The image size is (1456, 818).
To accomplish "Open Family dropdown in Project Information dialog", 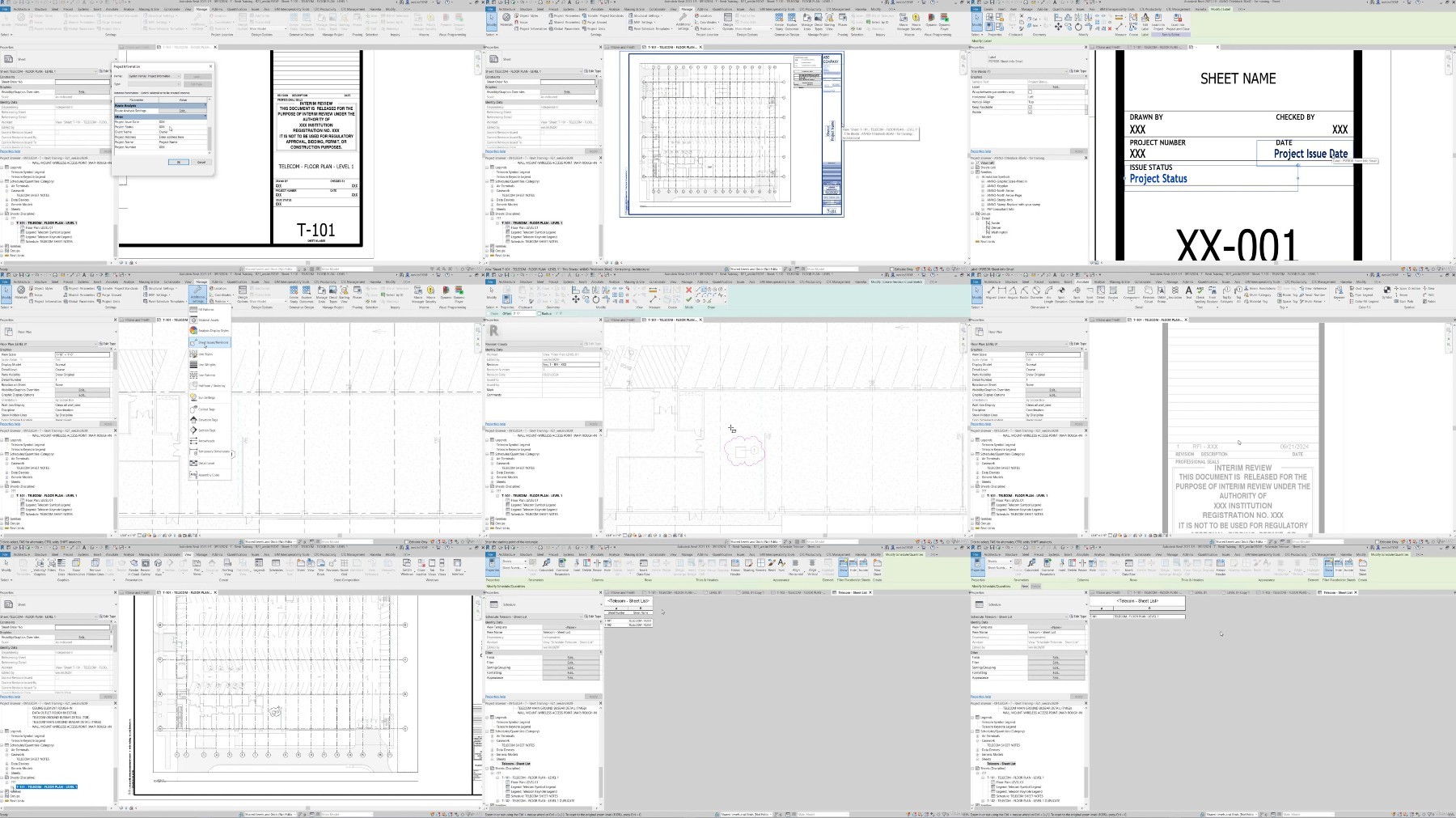I will pyautogui.click(x=154, y=76).
